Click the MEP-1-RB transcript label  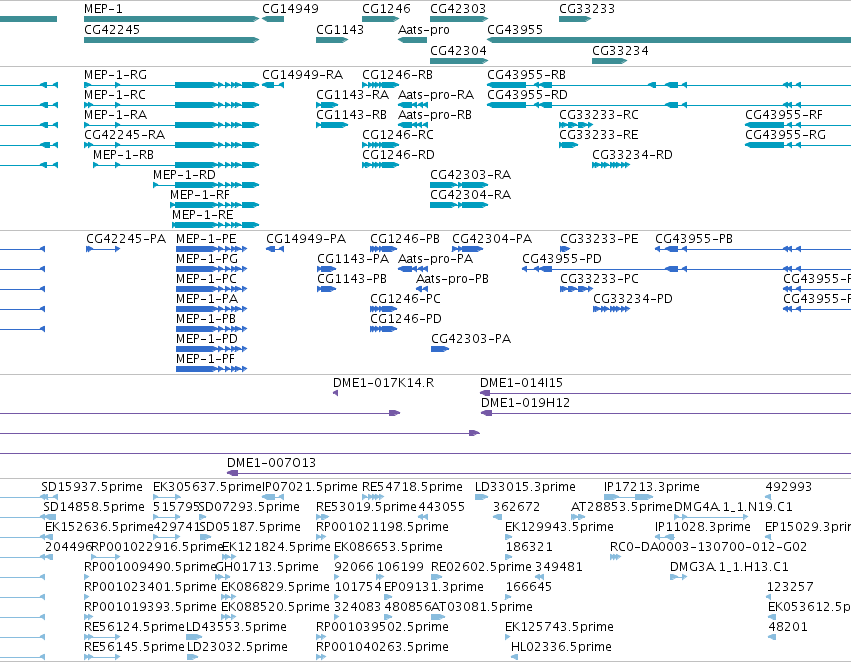pyautogui.click(x=123, y=155)
